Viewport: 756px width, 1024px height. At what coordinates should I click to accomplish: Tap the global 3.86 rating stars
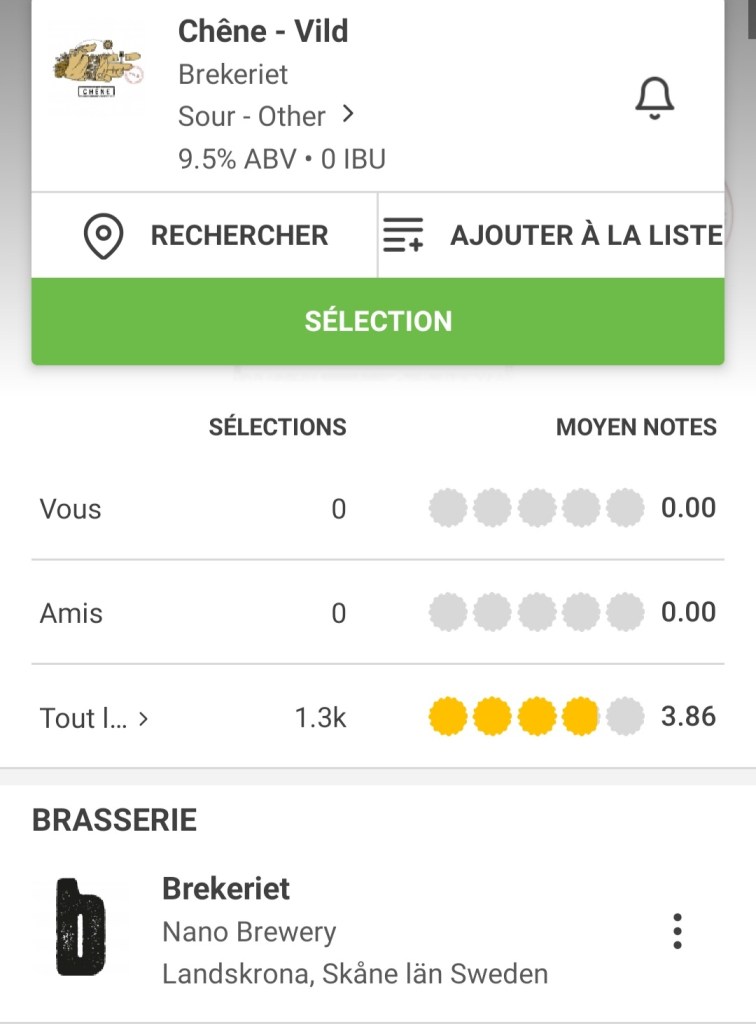tap(536, 717)
